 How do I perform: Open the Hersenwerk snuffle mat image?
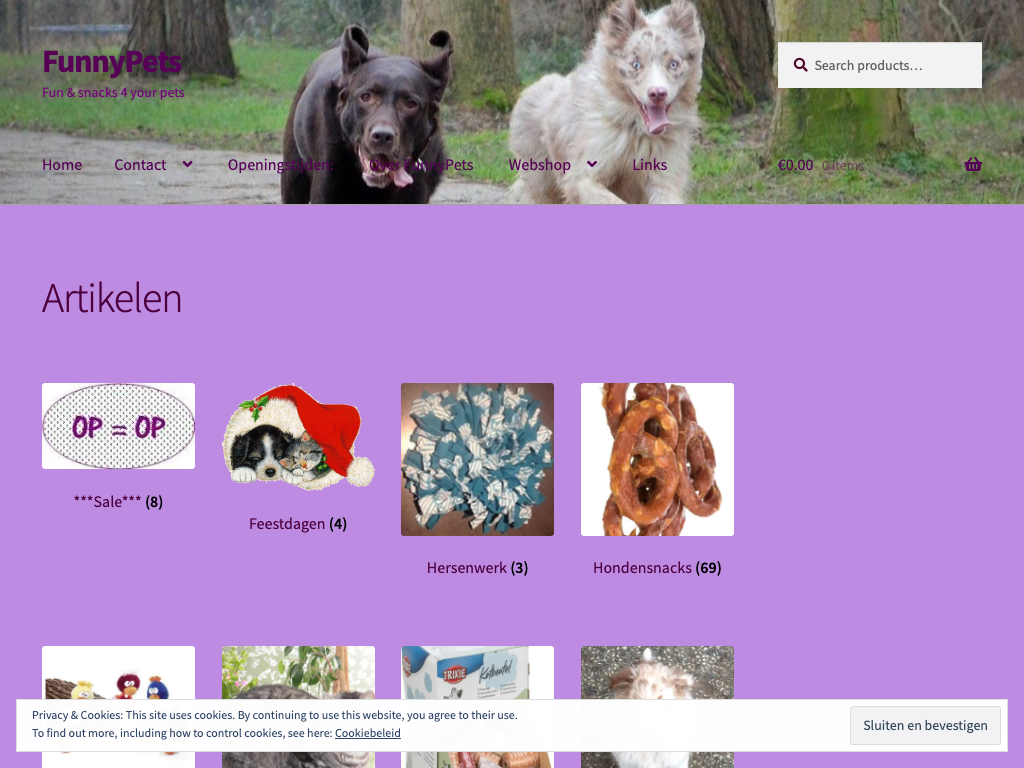pyautogui.click(x=477, y=459)
